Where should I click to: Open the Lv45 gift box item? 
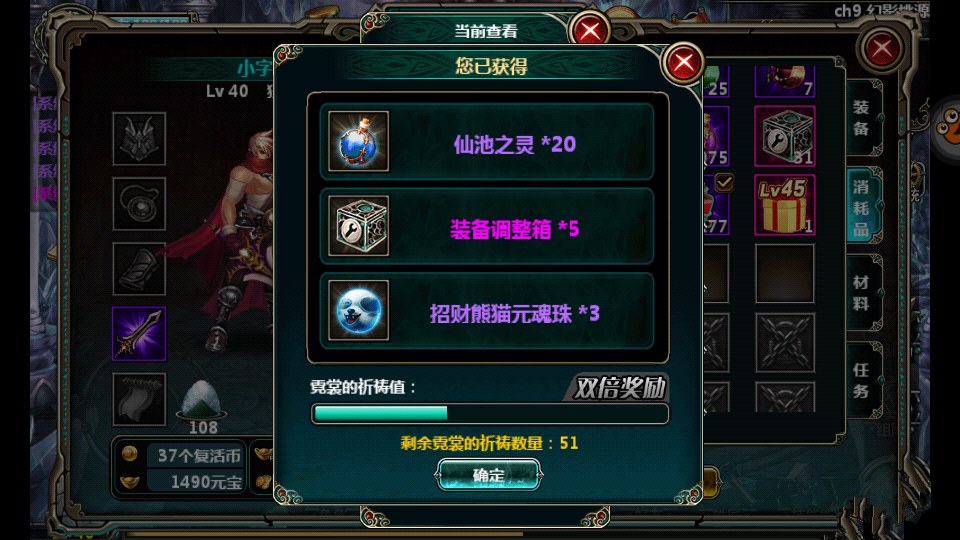pos(784,205)
